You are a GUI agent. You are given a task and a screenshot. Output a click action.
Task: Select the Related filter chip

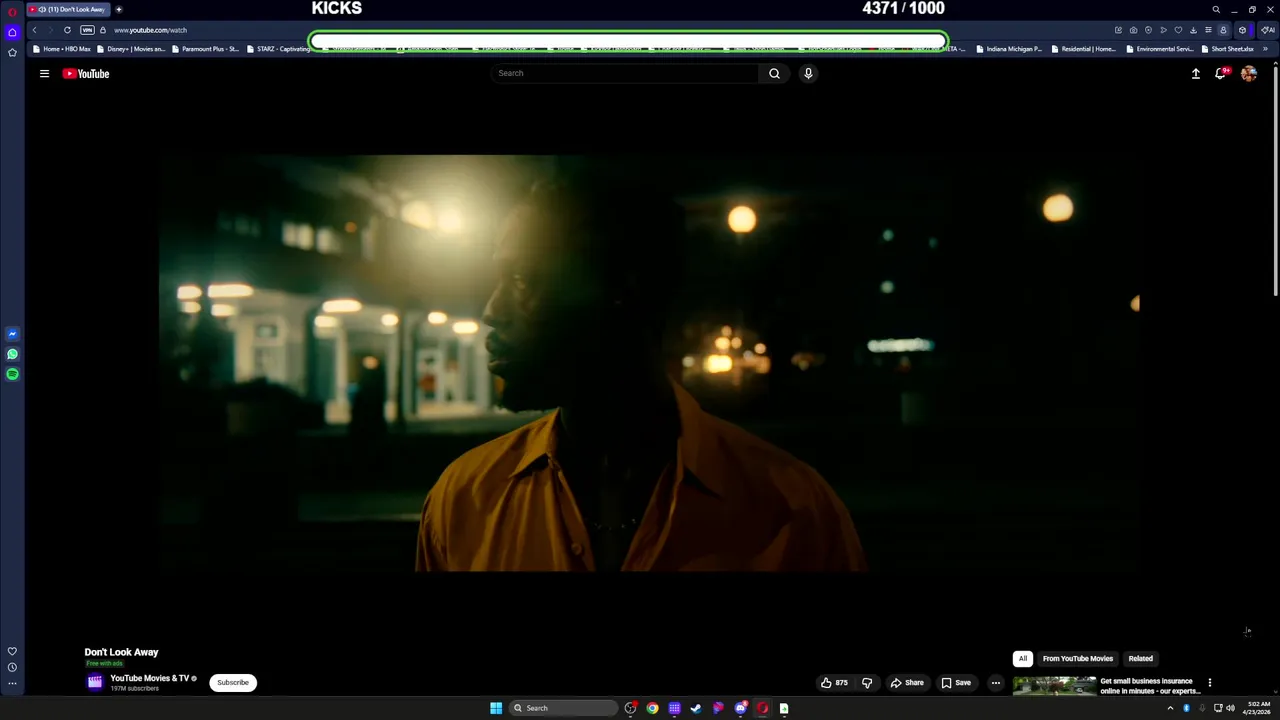[x=1141, y=659]
